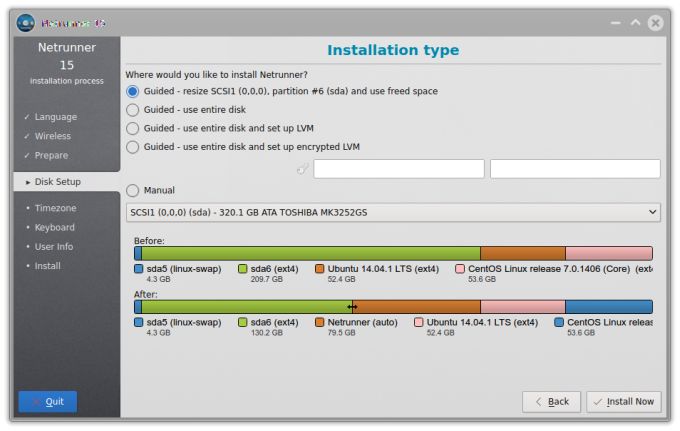Click green sda6 swatch in Before legend
Viewport: 680px width, 431px height.
[242, 269]
